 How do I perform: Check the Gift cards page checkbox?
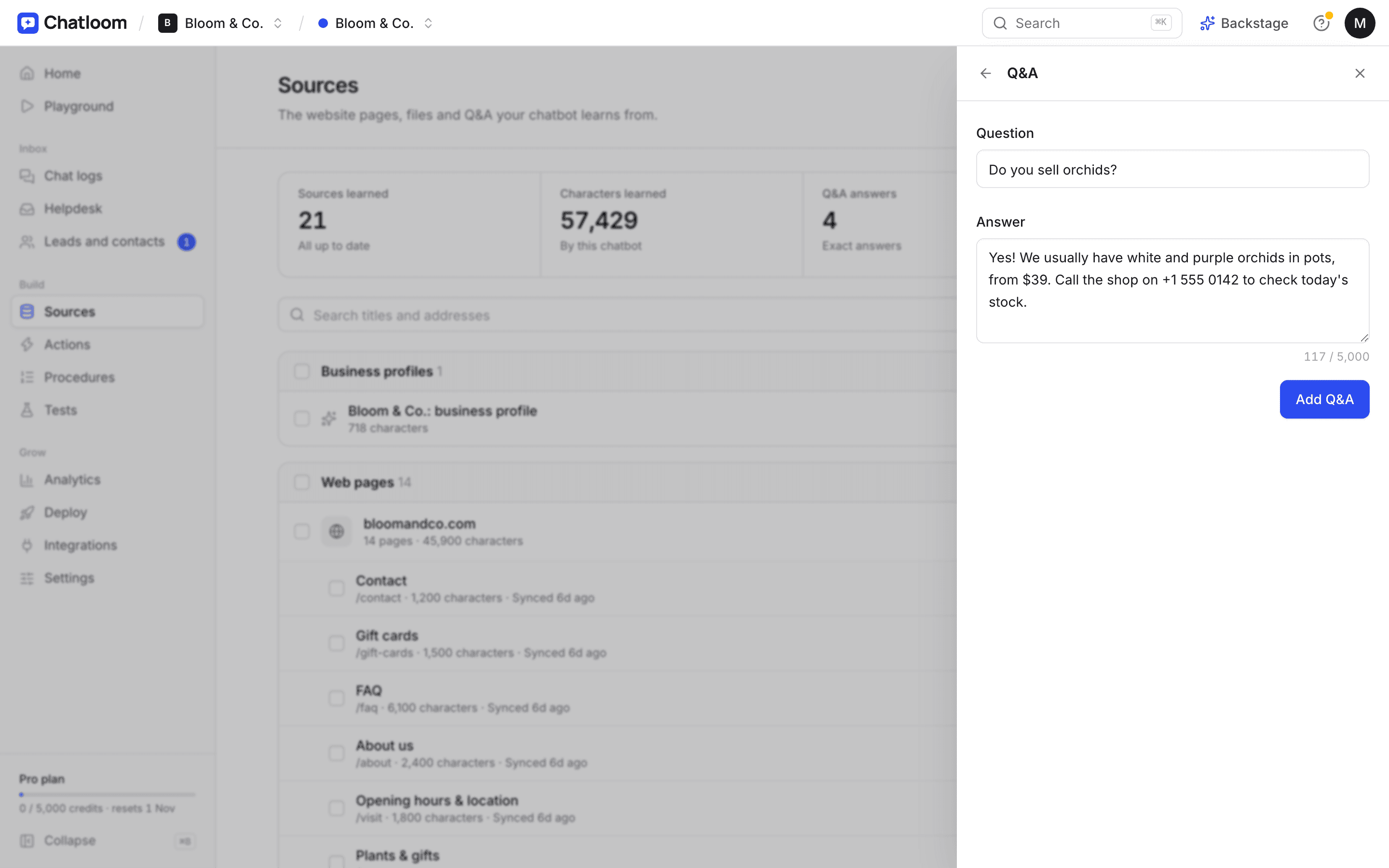(x=336, y=644)
